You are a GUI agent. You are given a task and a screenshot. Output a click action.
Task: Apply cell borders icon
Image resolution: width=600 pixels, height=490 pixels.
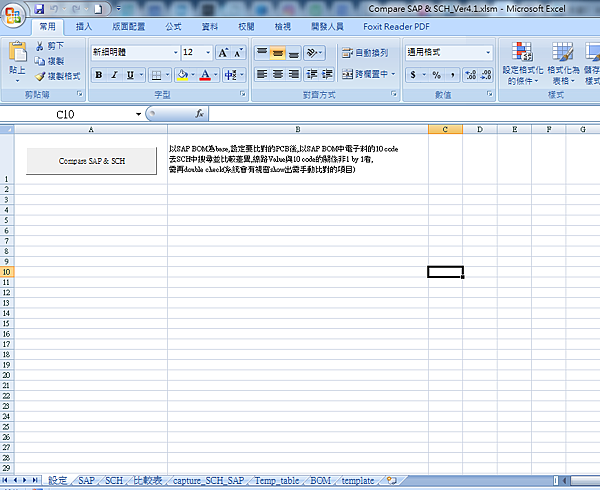156,75
